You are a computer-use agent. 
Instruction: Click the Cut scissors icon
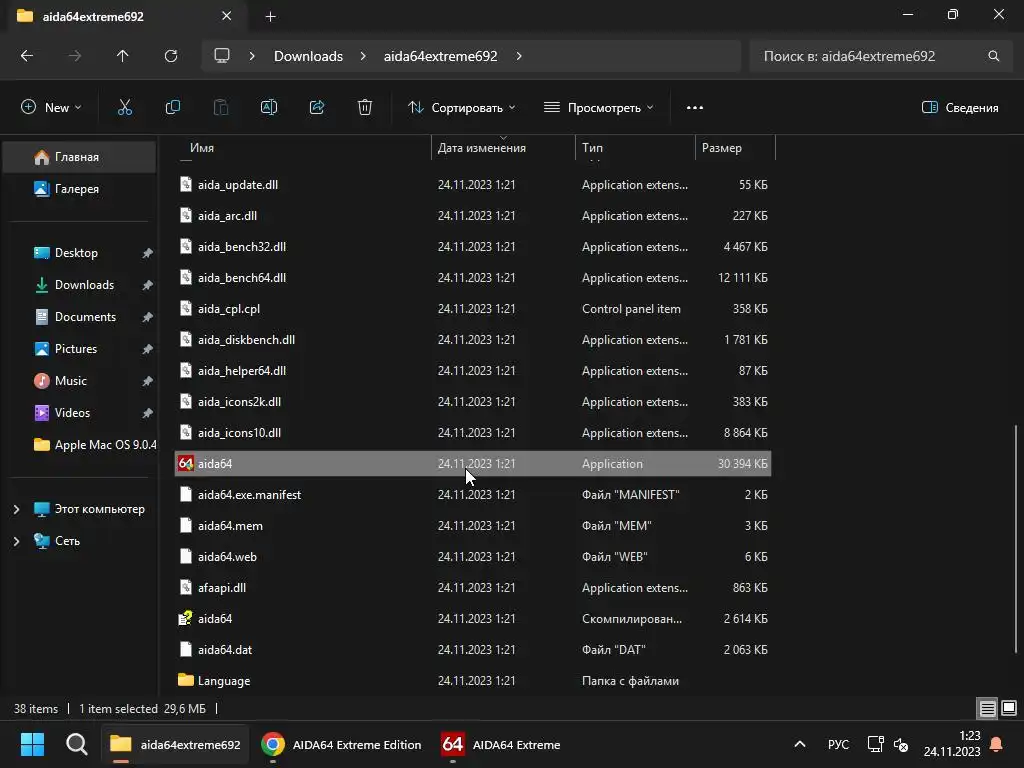124,107
